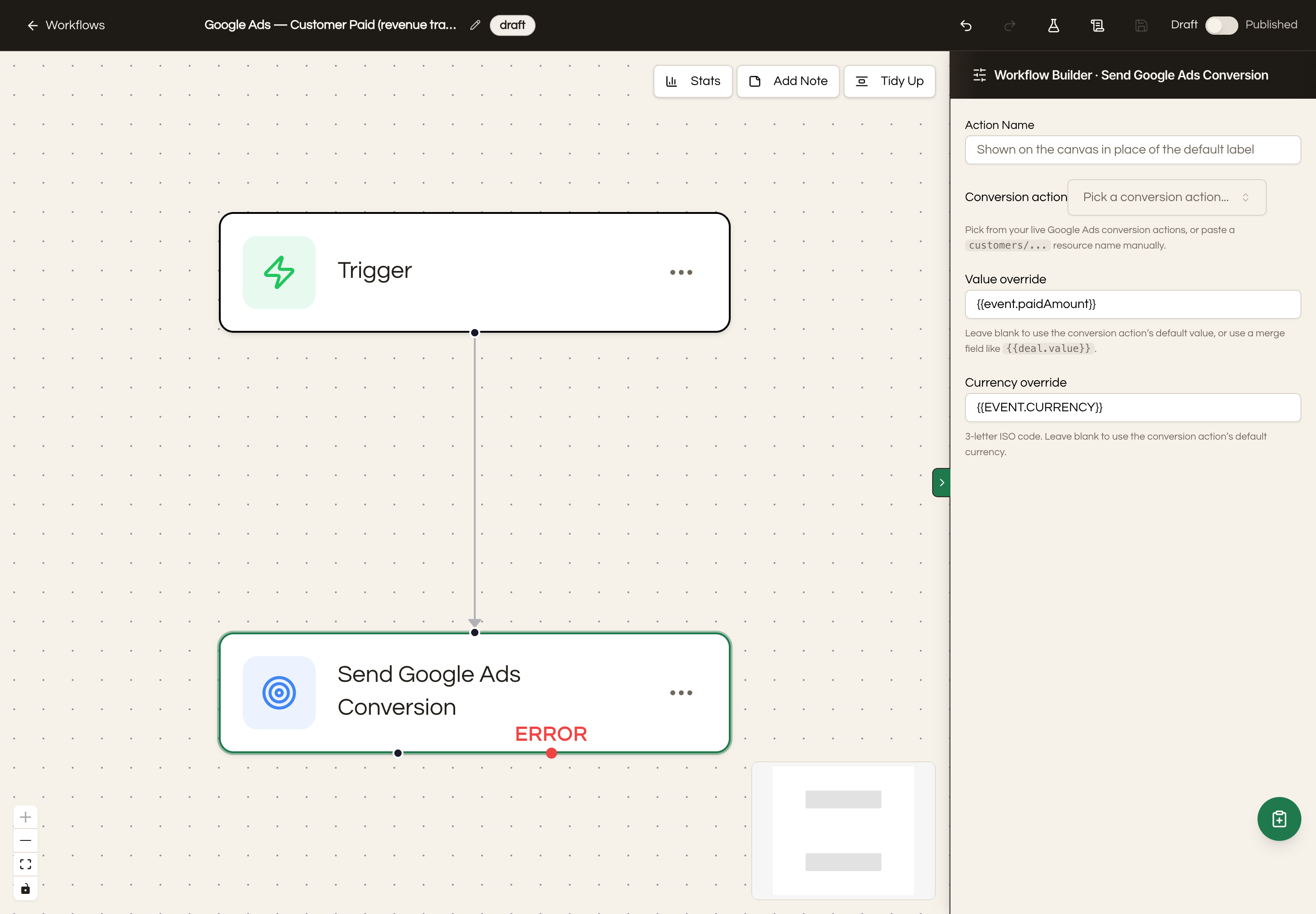Click the Workflow Builder settings sliders icon

pyautogui.click(x=979, y=75)
